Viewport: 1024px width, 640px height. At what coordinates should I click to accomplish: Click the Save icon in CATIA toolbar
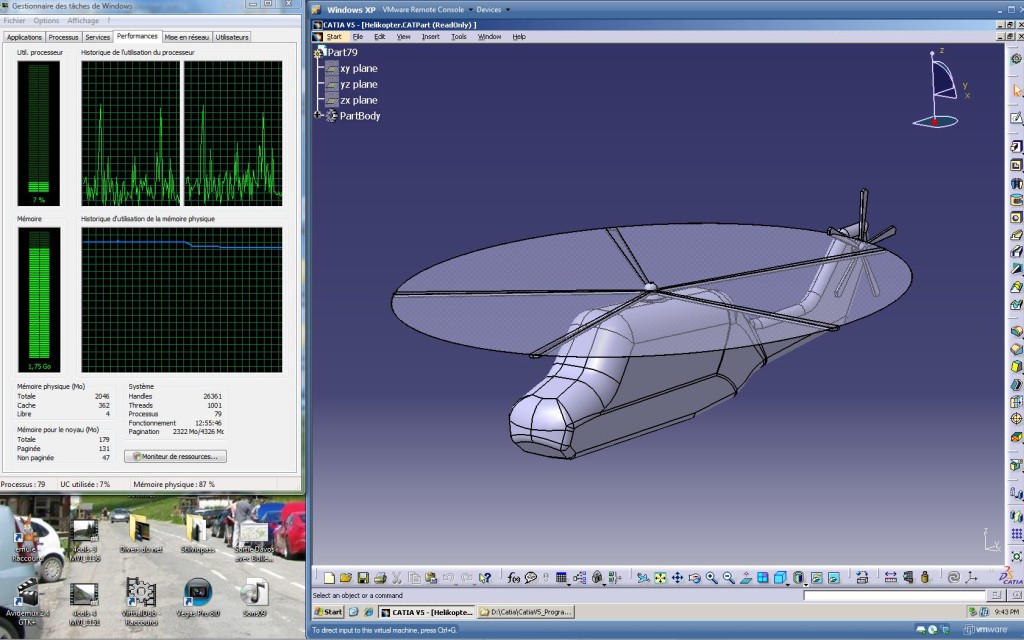tap(363, 578)
